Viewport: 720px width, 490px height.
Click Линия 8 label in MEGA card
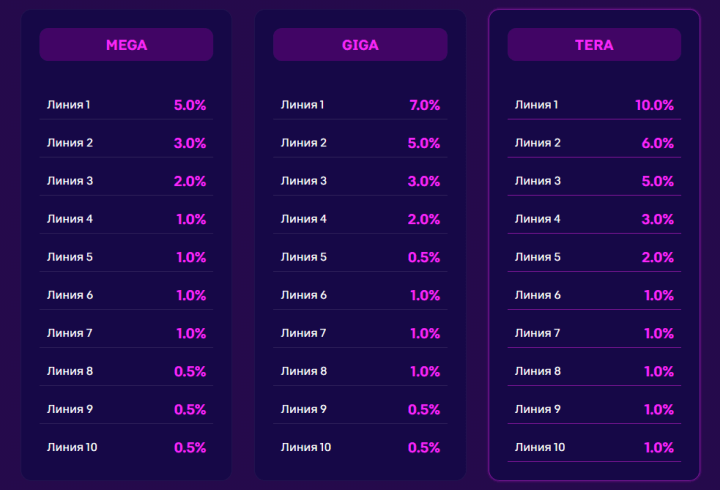click(70, 371)
